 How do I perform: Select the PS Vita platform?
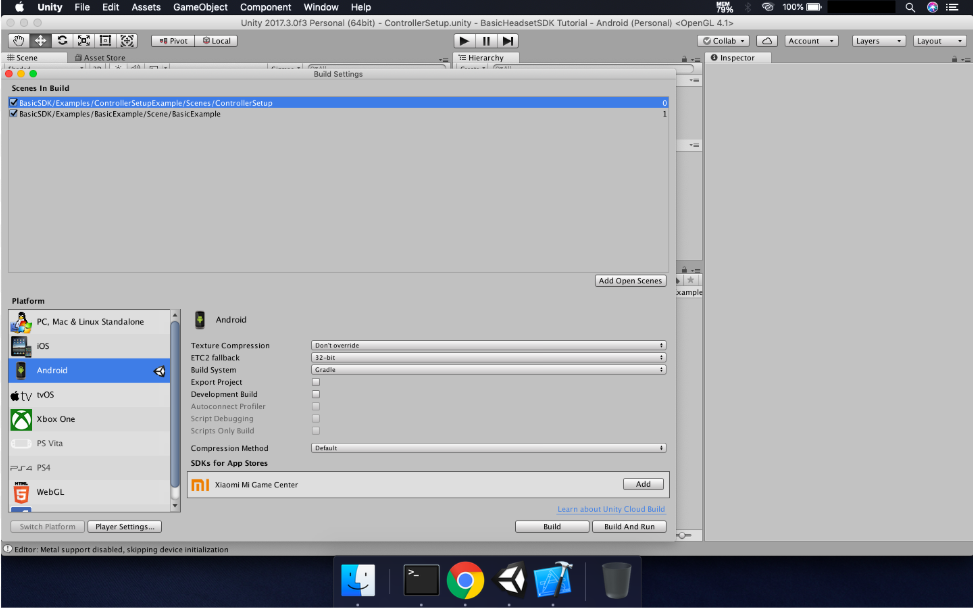pos(89,443)
